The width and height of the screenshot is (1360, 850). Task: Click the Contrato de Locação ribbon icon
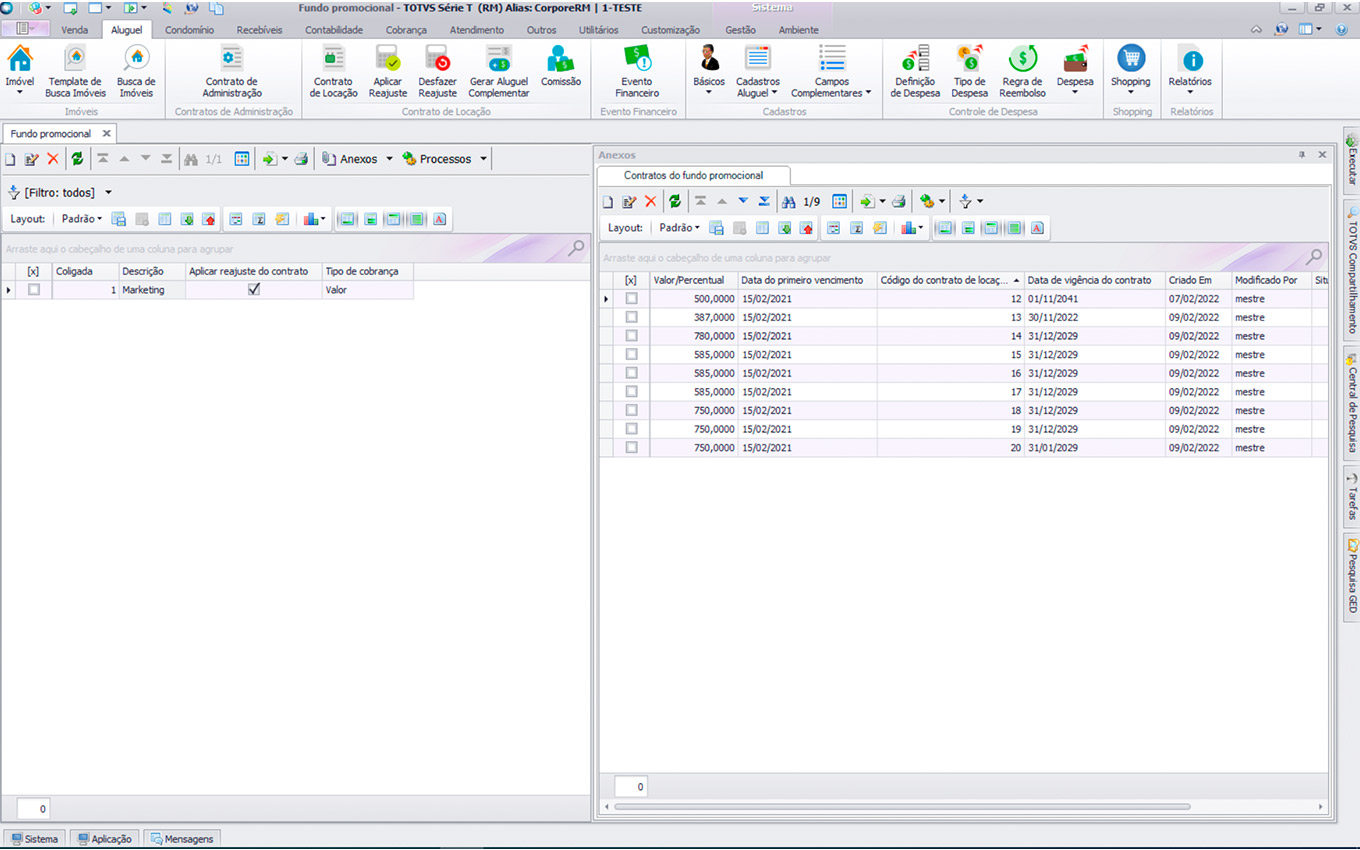(333, 70)
